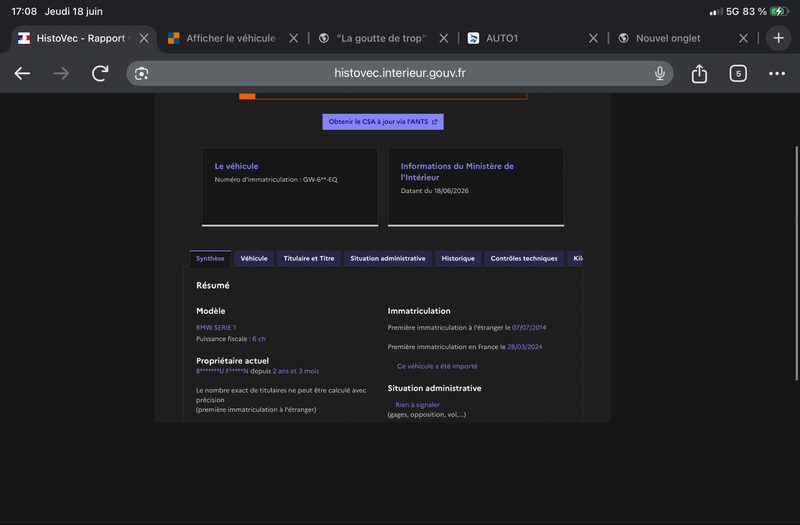Close the Nouvel onglet tab
Image resolution: width=800 pixels, height=525 pixels.
[x=743, y=38]
